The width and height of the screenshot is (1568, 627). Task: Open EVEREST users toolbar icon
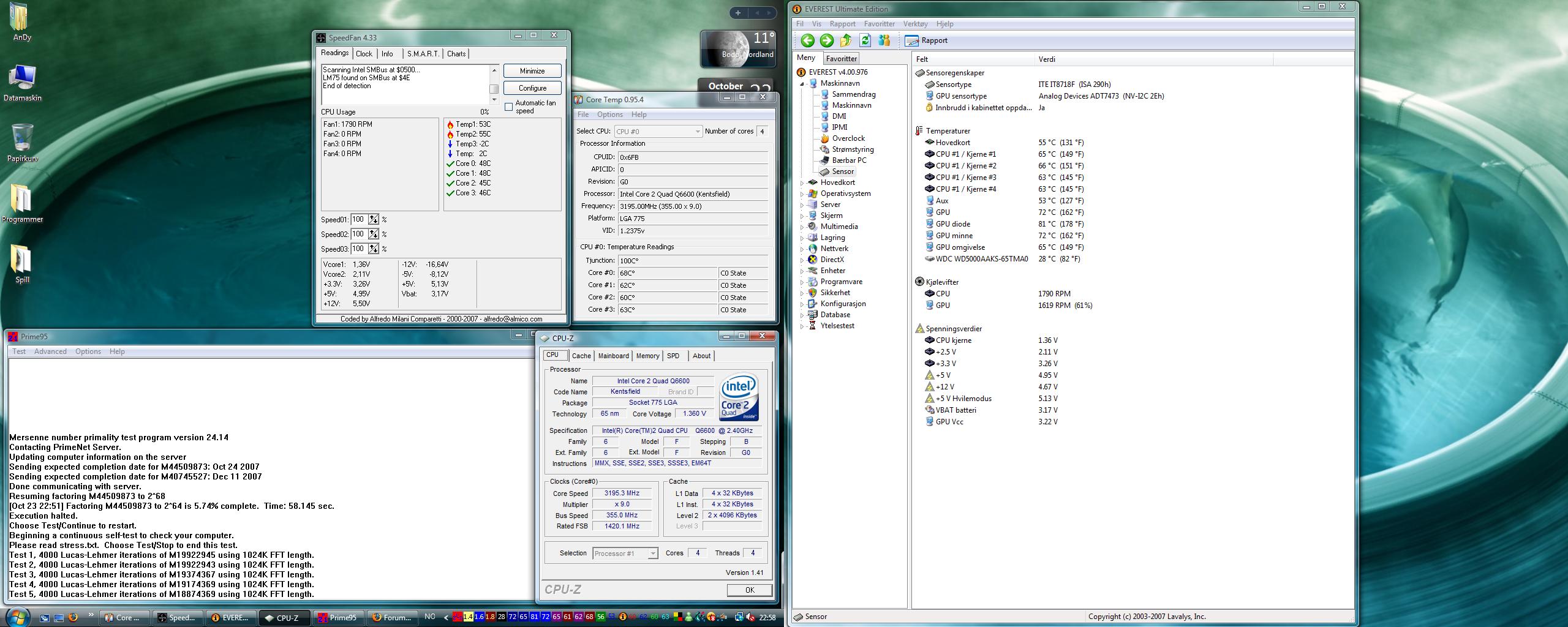coord(884,40)
